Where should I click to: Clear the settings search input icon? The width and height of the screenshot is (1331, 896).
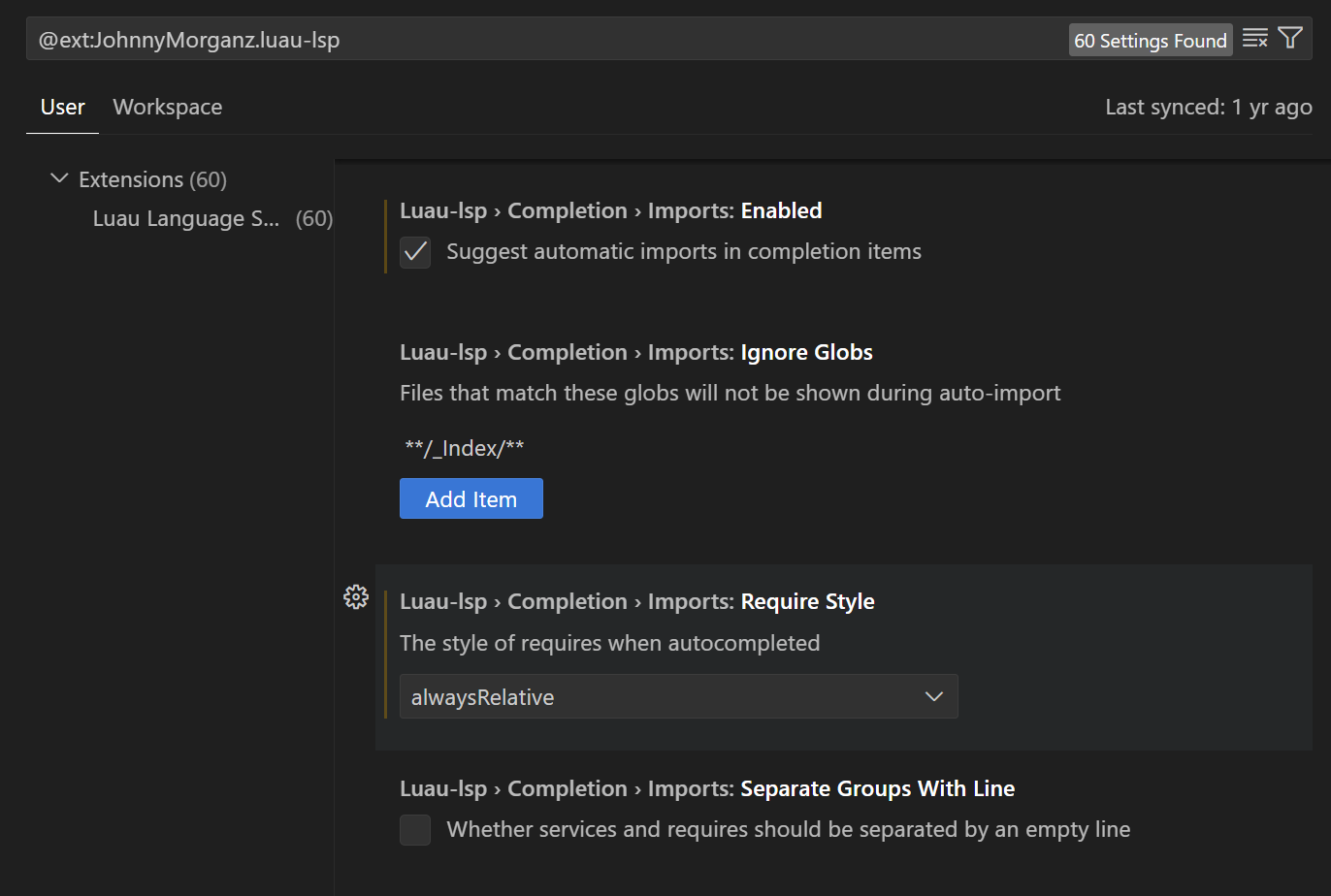click(1254, 39)
